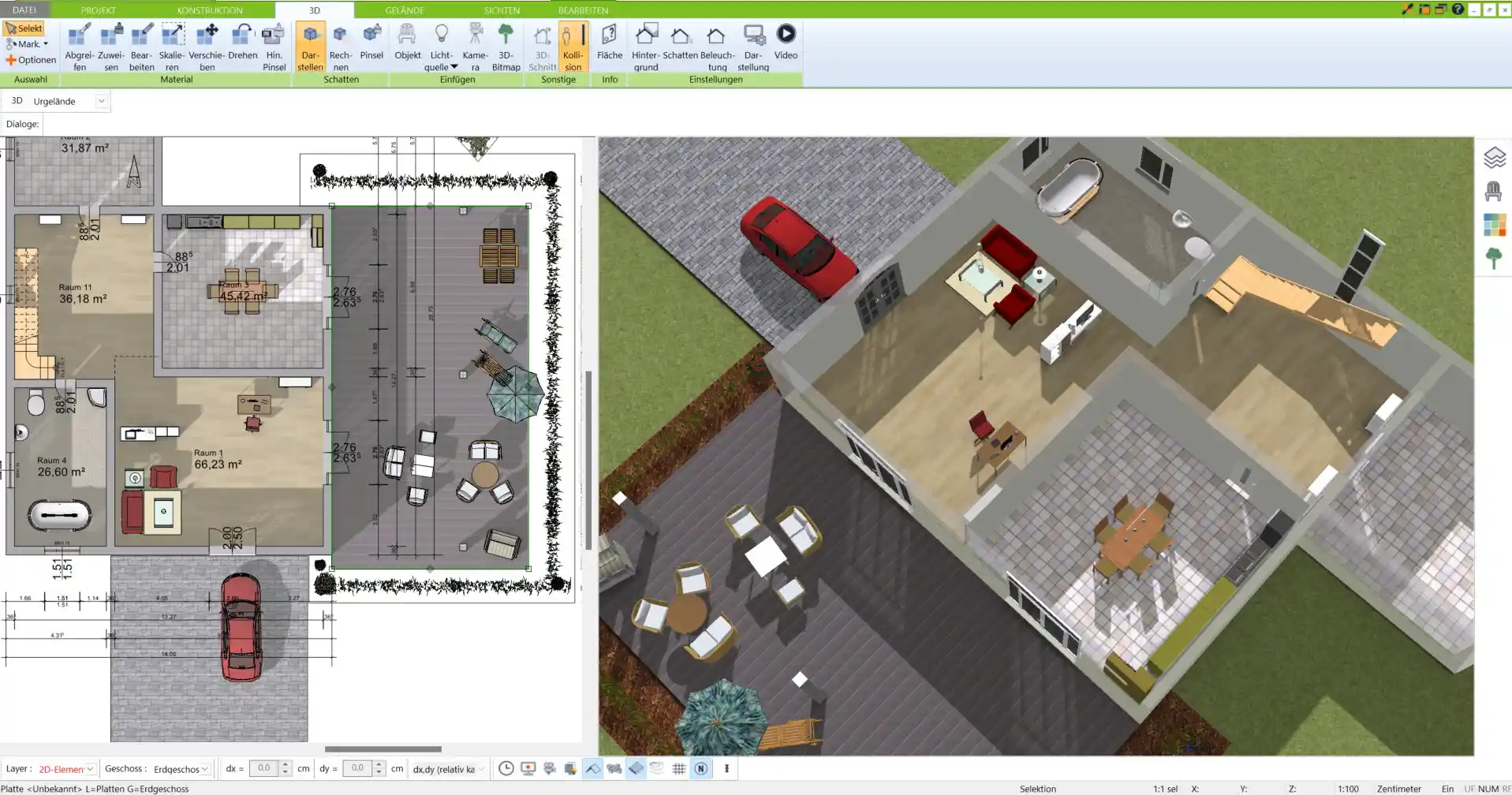
Task: Switch to the PROJEKT tab
Action: pos(99,10)
